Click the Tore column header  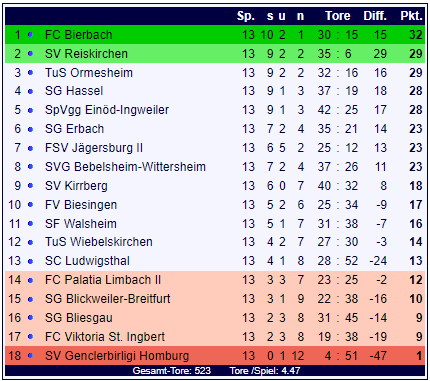tap(338, 16)
